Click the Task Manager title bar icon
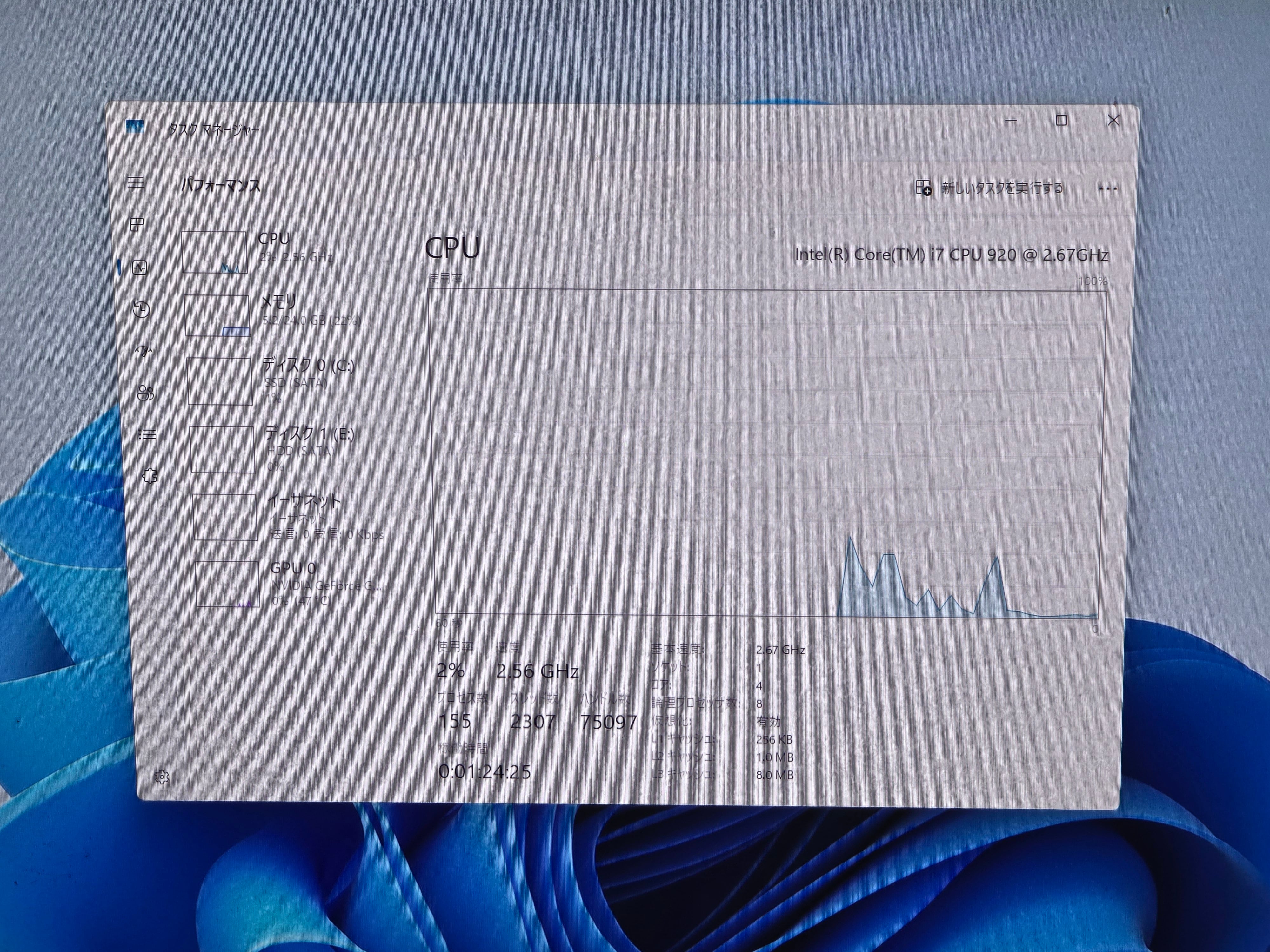This screenshot has width=1270, height=952. [x=135, y=127]
